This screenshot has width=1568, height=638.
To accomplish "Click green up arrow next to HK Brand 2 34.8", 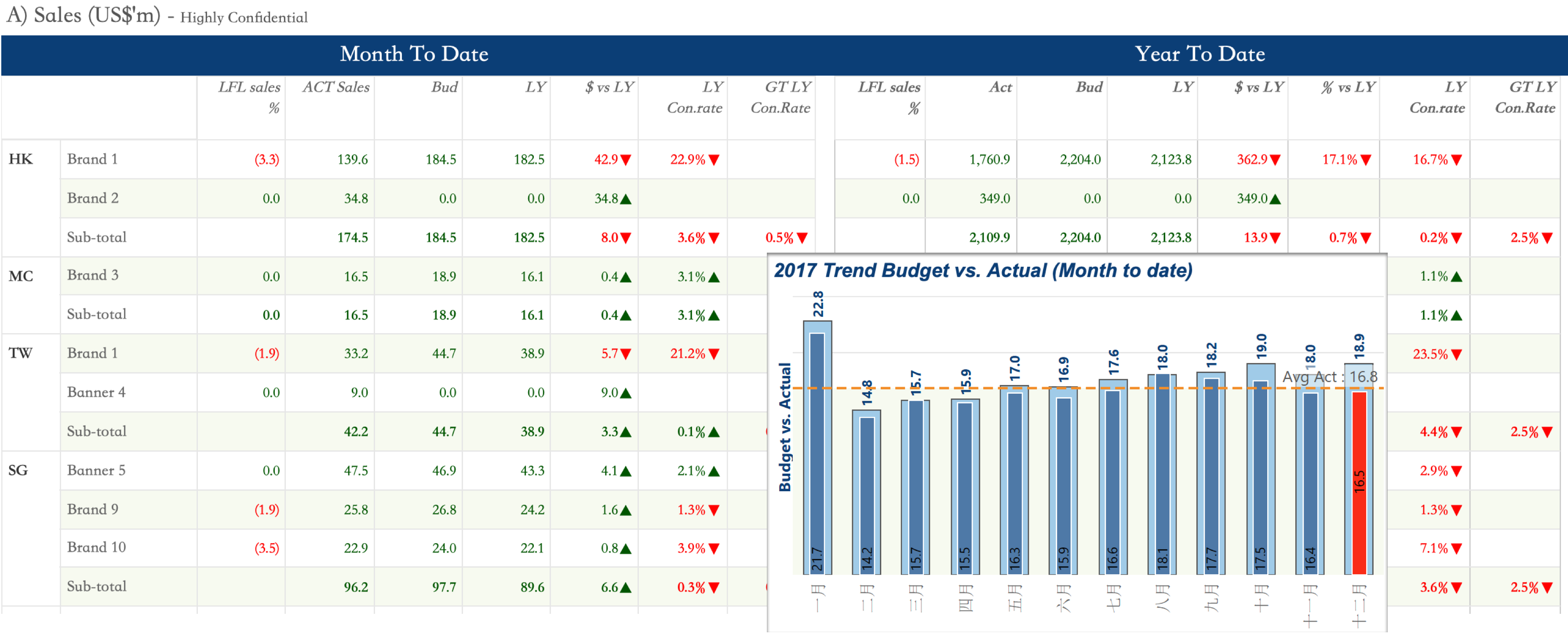I will coord(626,199).
